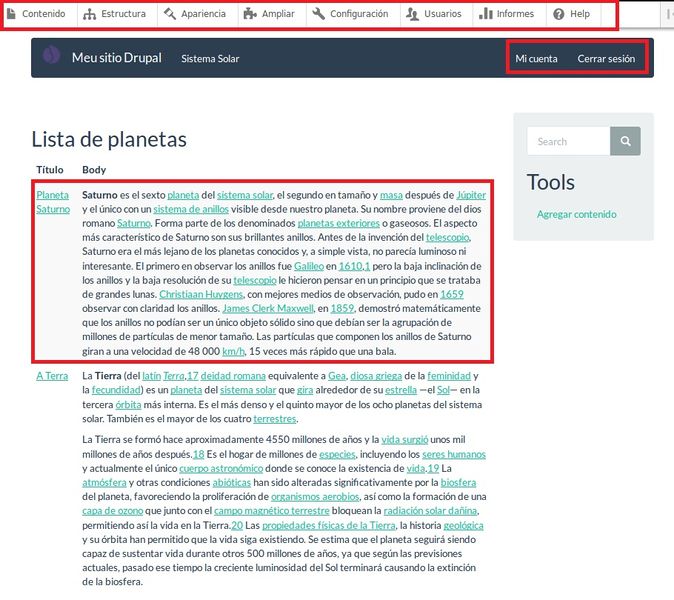
Task: Open the Sistema Solar menu link
Action: pos(210,58)
